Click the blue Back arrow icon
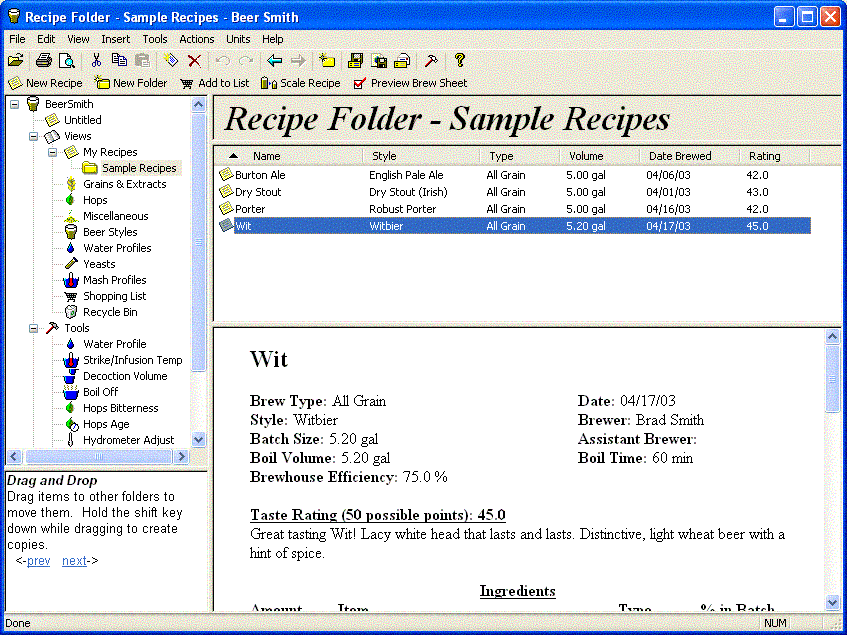 274,61
